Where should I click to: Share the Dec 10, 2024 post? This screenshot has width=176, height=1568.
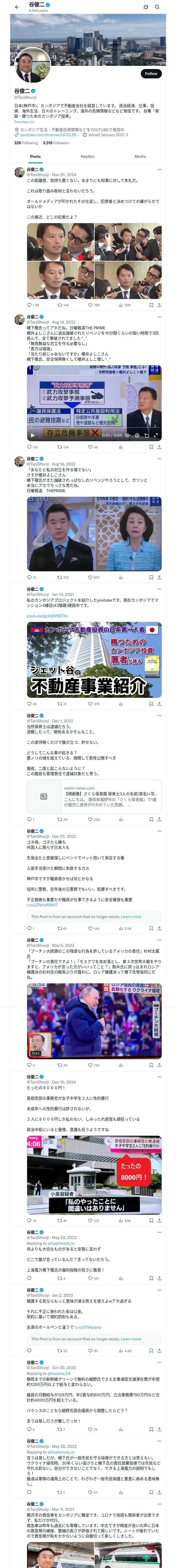tap(159, 1203)
